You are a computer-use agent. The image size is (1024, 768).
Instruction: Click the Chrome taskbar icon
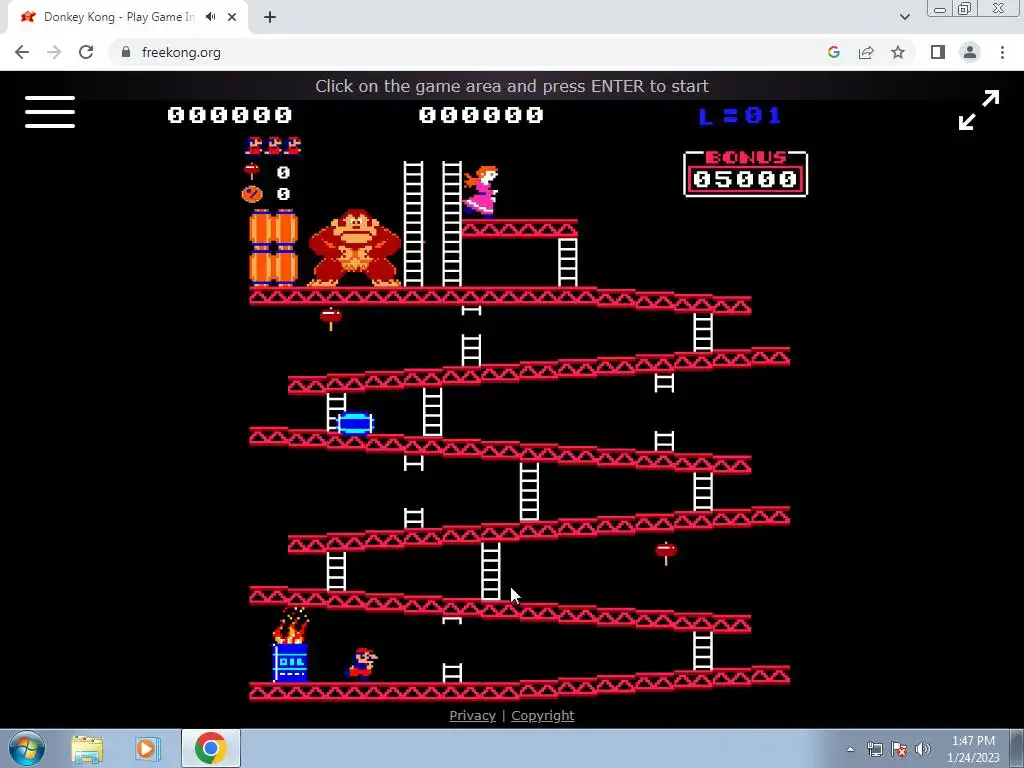(210, 748)
